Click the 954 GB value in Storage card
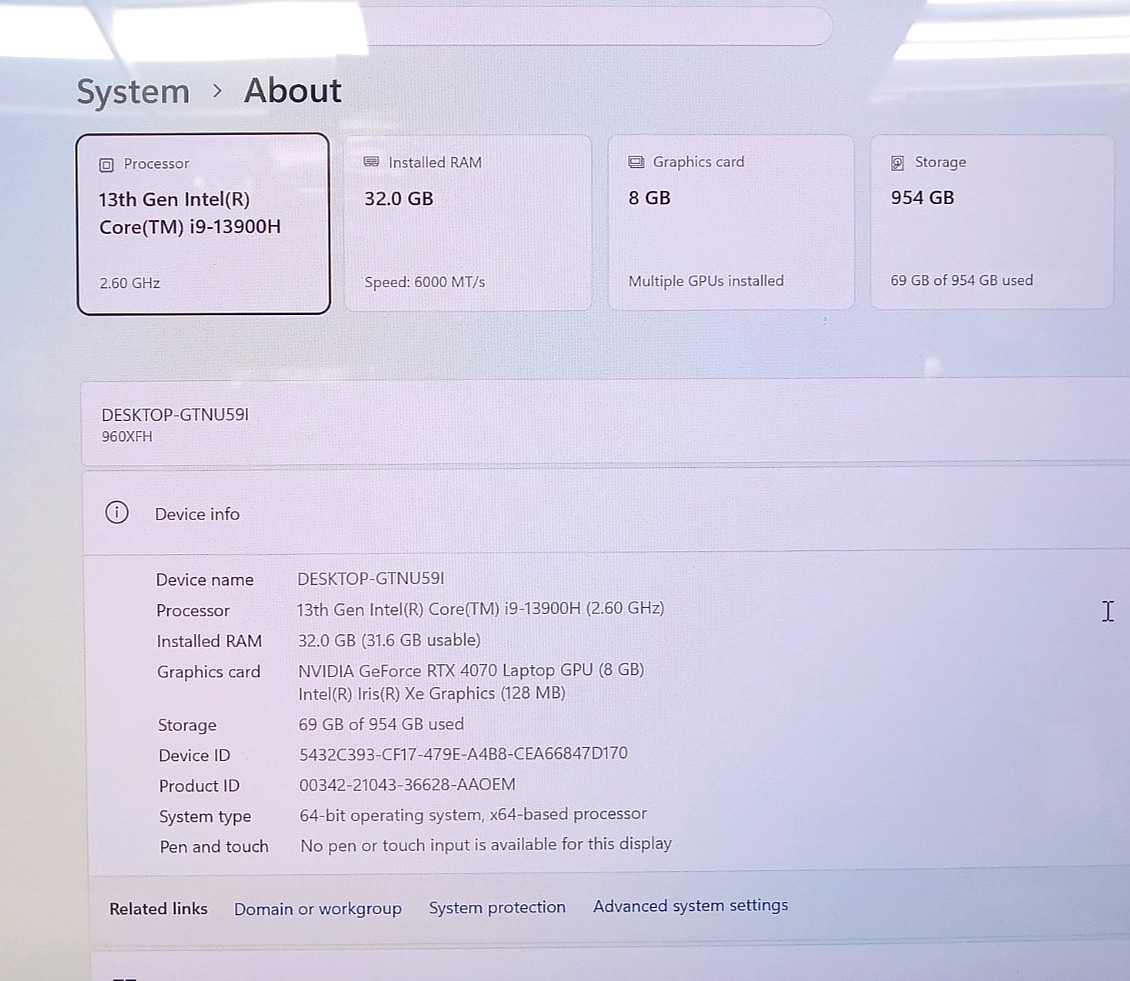The width and height of the screenshot is (1130, 981). pos(922,197)
